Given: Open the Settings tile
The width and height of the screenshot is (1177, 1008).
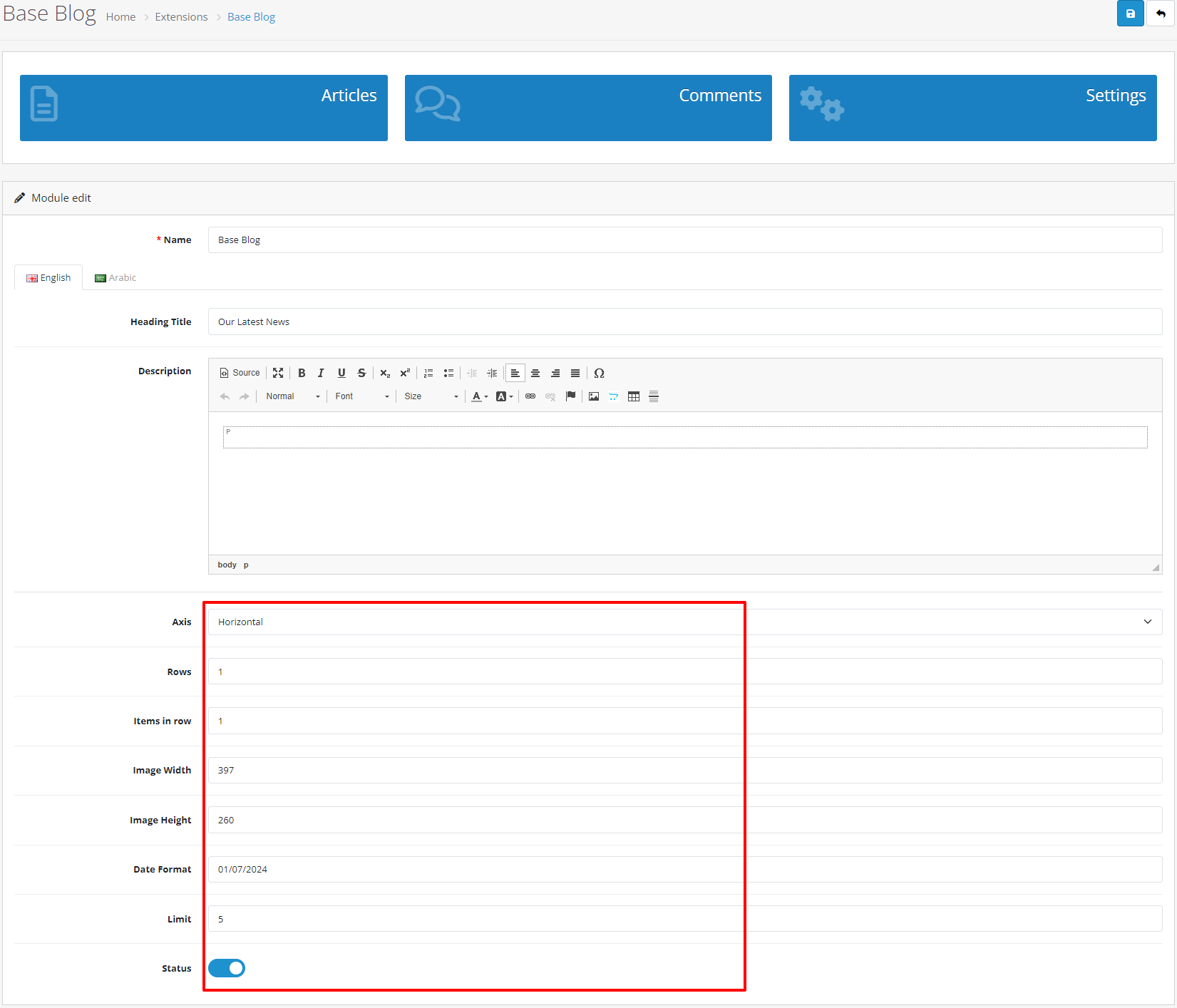Looking at the screenshot, I should point(972,108).
